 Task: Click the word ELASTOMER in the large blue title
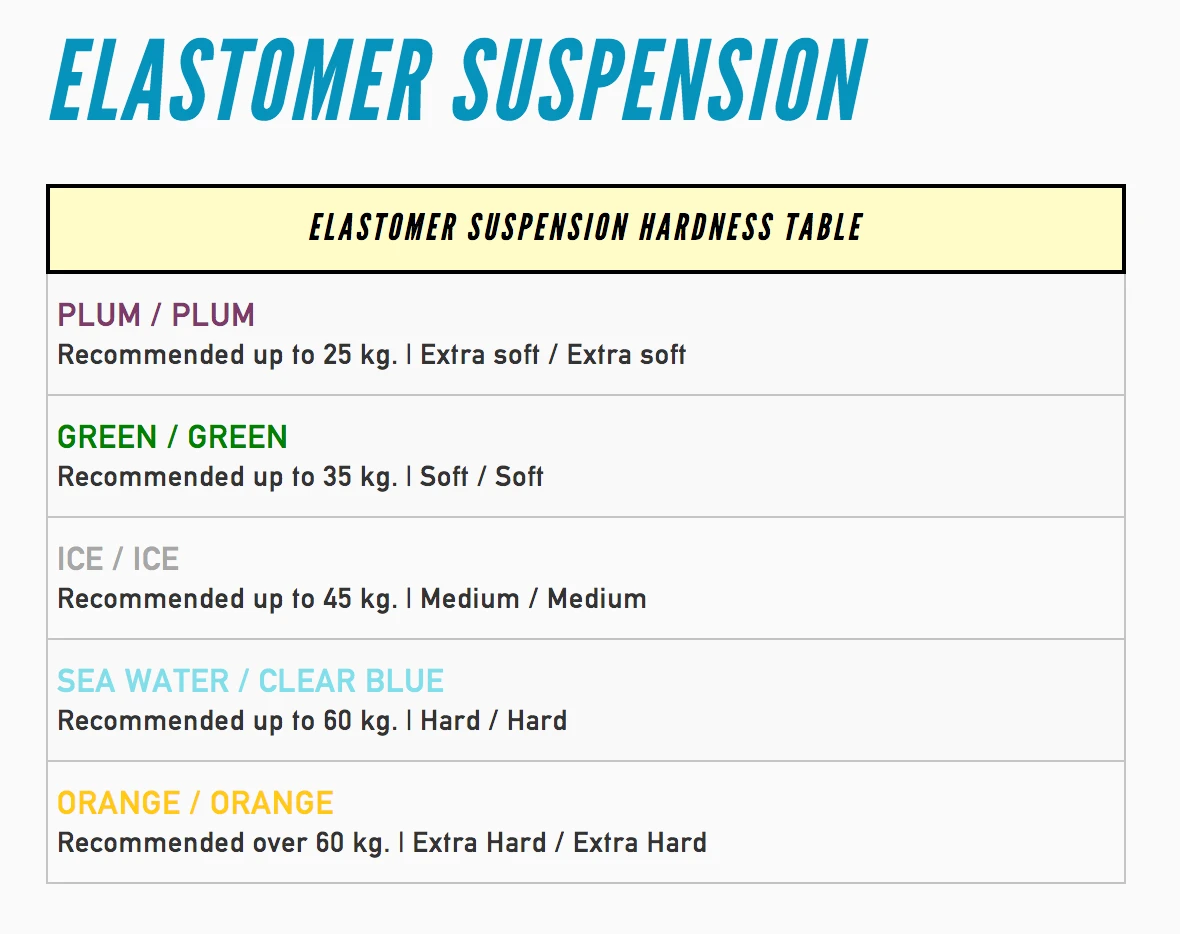point(240,80)
